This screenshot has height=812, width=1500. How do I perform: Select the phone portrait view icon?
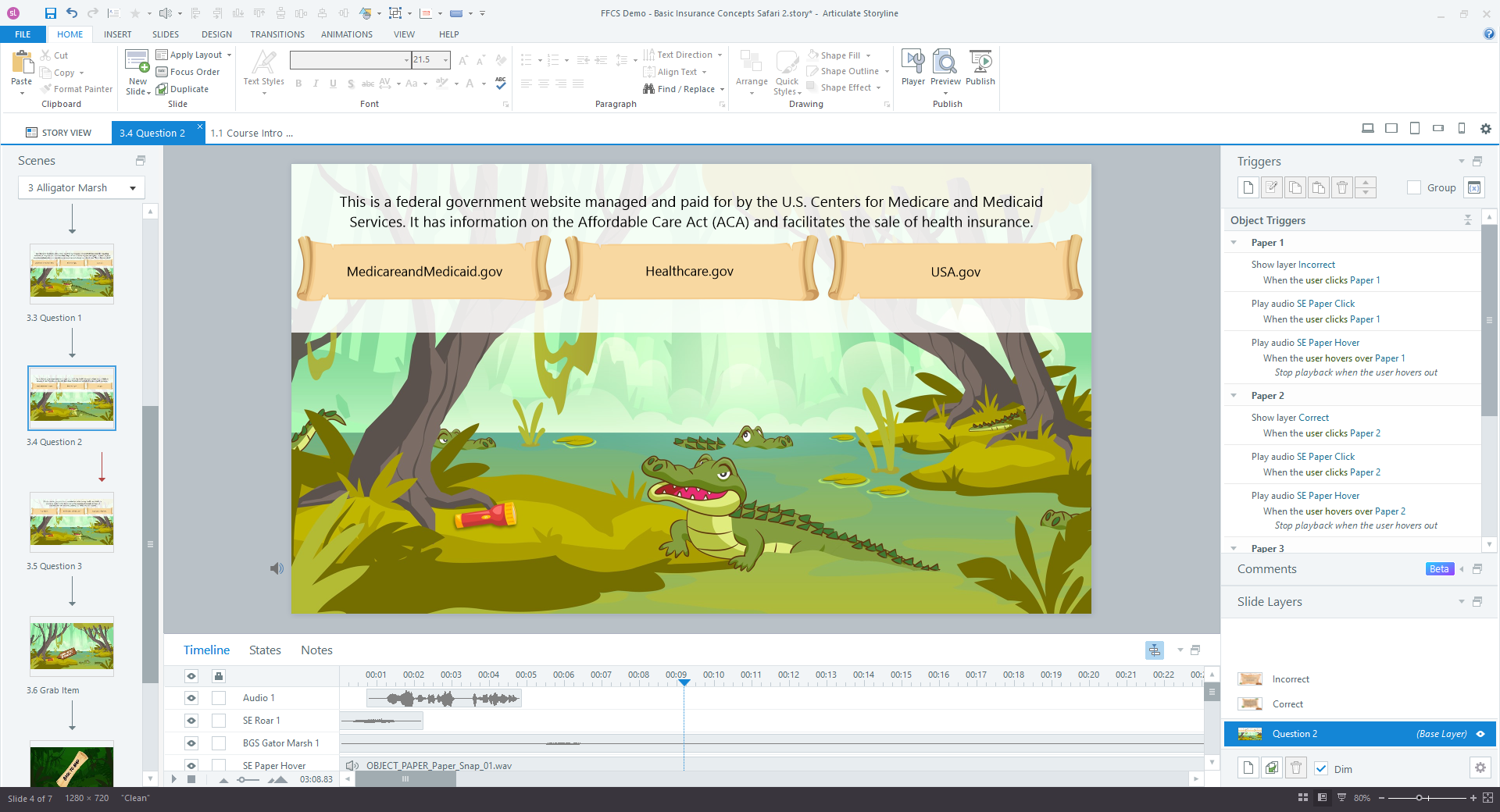point(1462,129)
